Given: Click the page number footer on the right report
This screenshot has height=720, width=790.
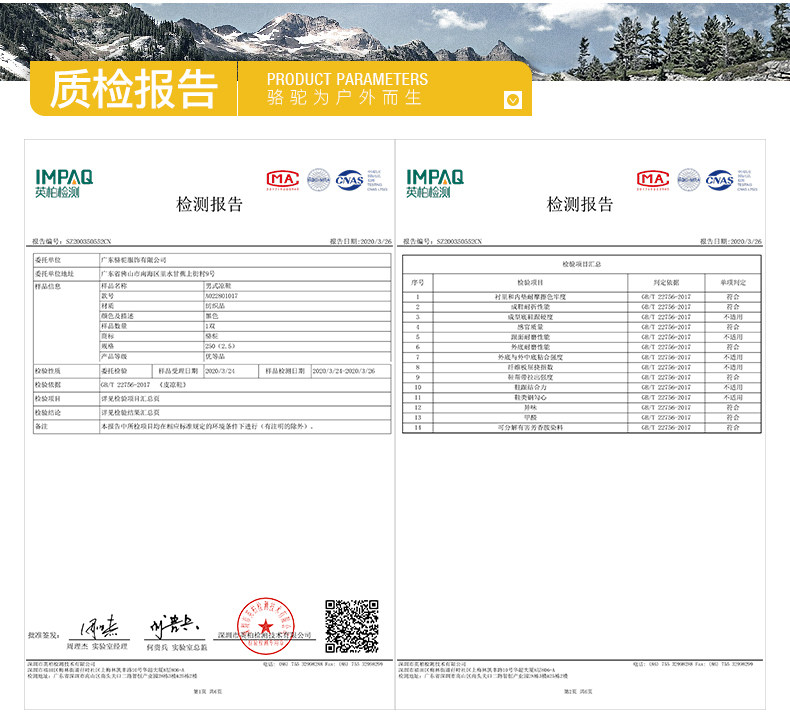Looking at the screenshot, I should tap(578, 692).
